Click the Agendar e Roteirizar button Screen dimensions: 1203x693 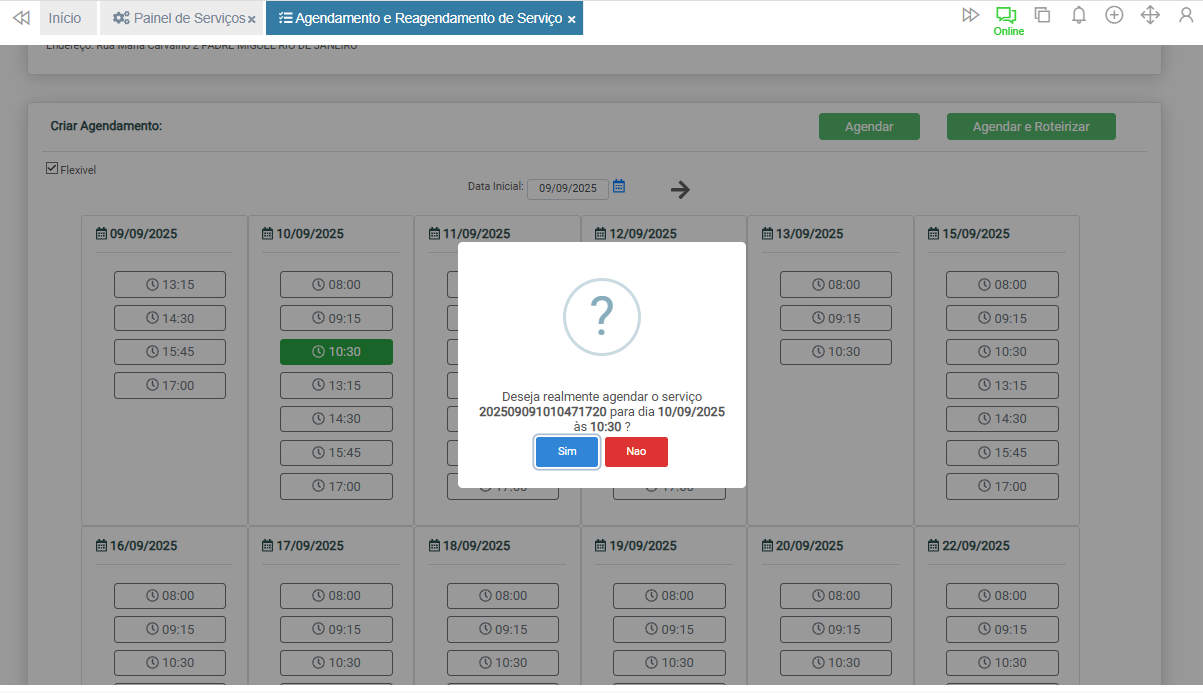[1031, 127]
